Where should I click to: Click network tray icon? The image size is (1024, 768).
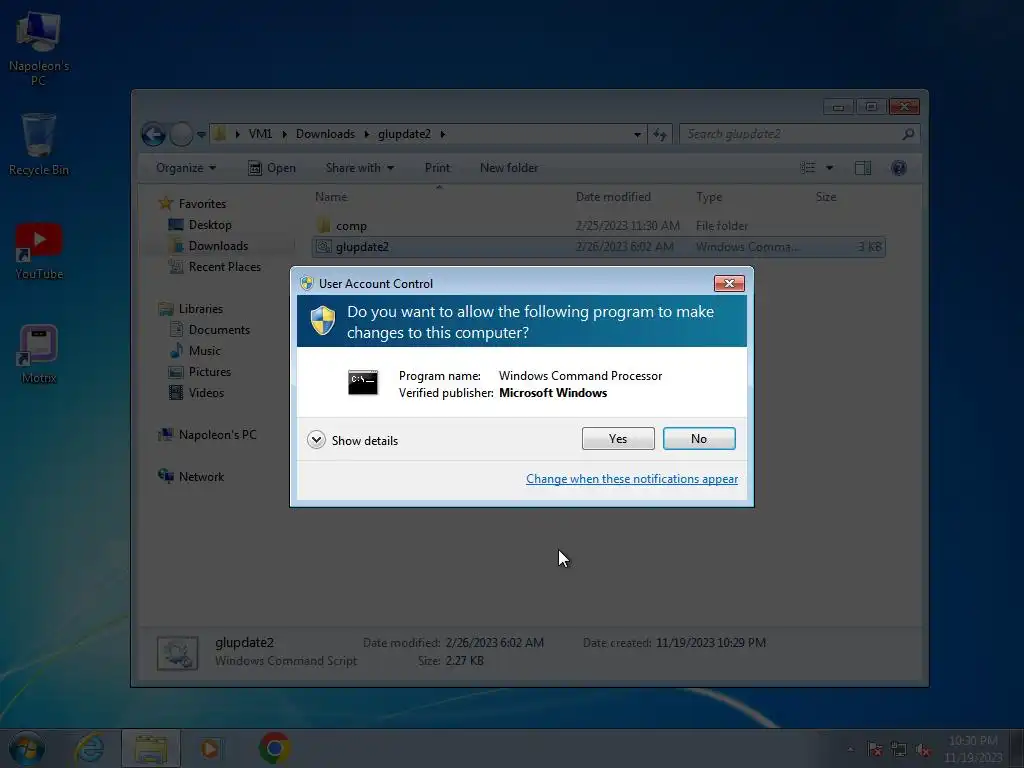(899, 750)
